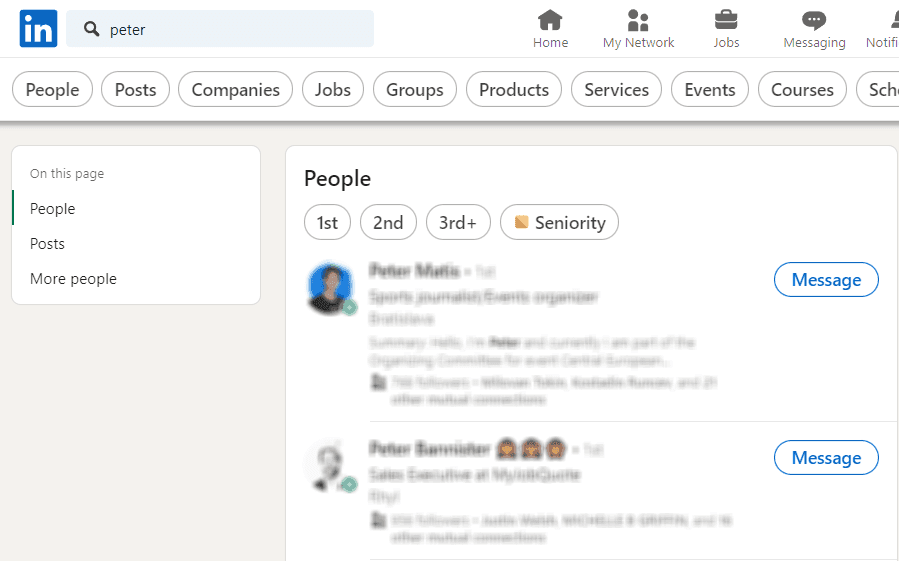Jump to Posts in the sidebar
Viewport: 899px width, 561px height.
click(x=47, y=244)
